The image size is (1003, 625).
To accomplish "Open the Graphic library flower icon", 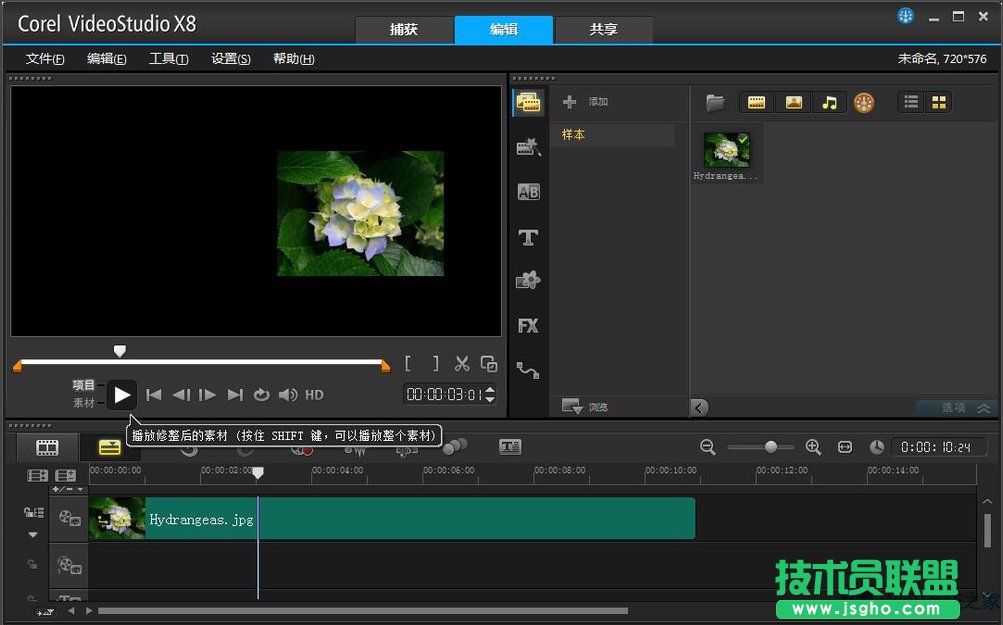I will pyautogui.click(x=528, y=281).
